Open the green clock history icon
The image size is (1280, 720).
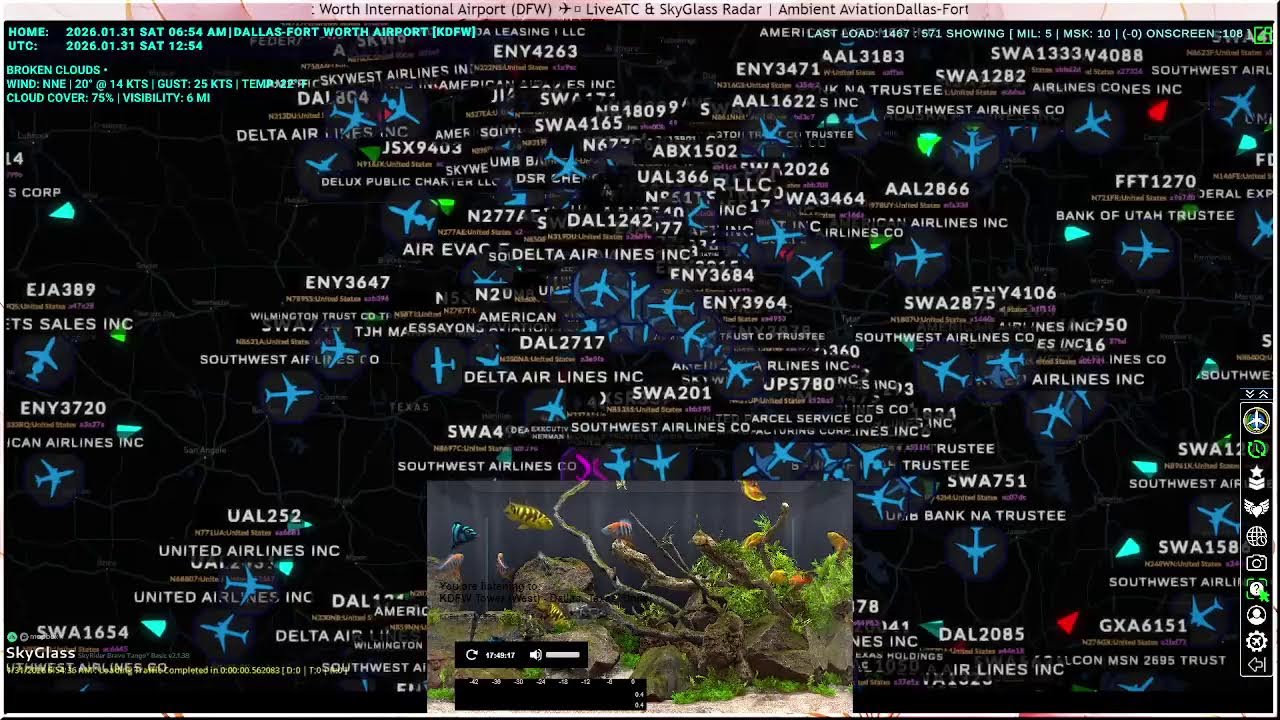1256,450
